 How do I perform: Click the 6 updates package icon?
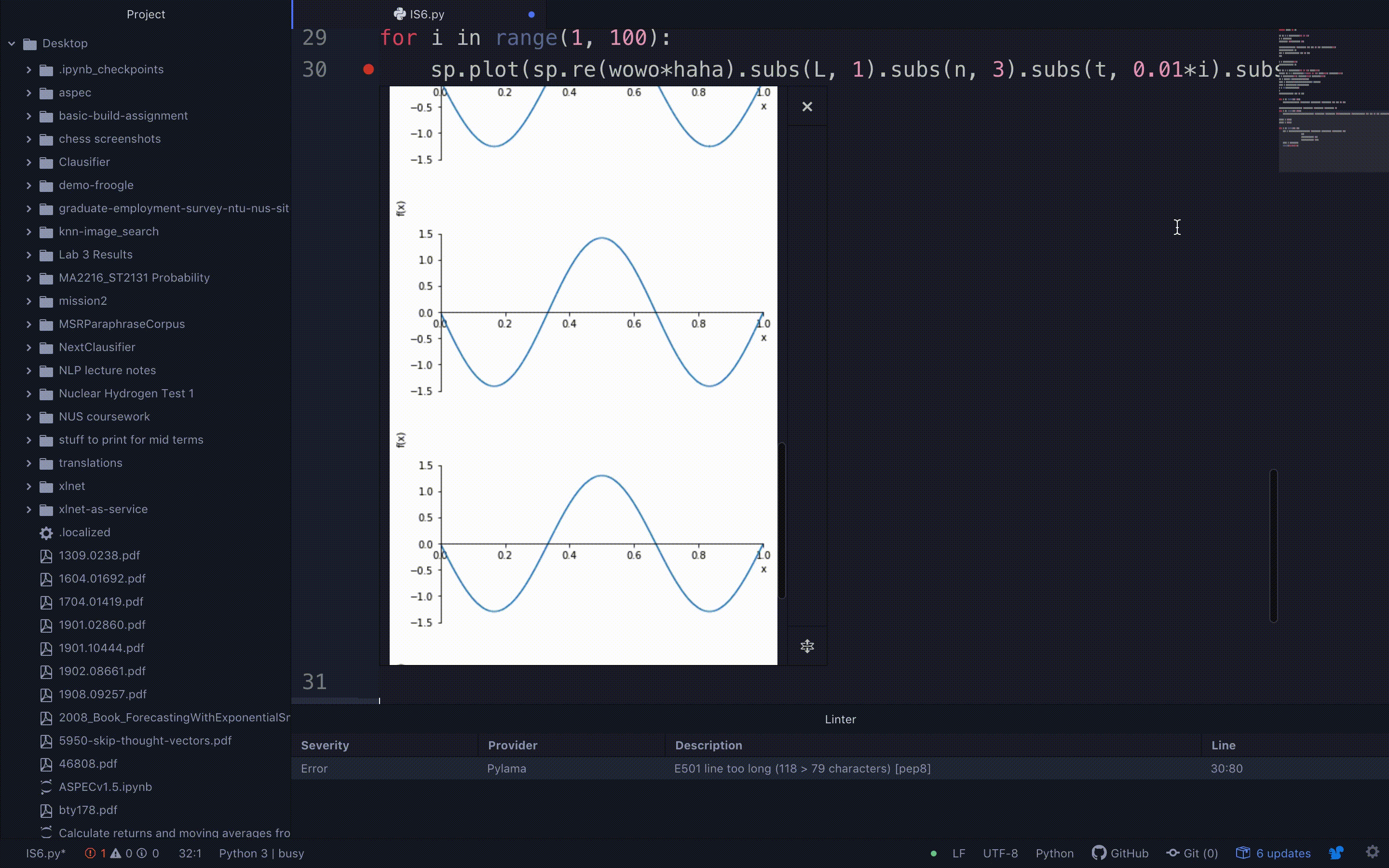(1243, 853)
